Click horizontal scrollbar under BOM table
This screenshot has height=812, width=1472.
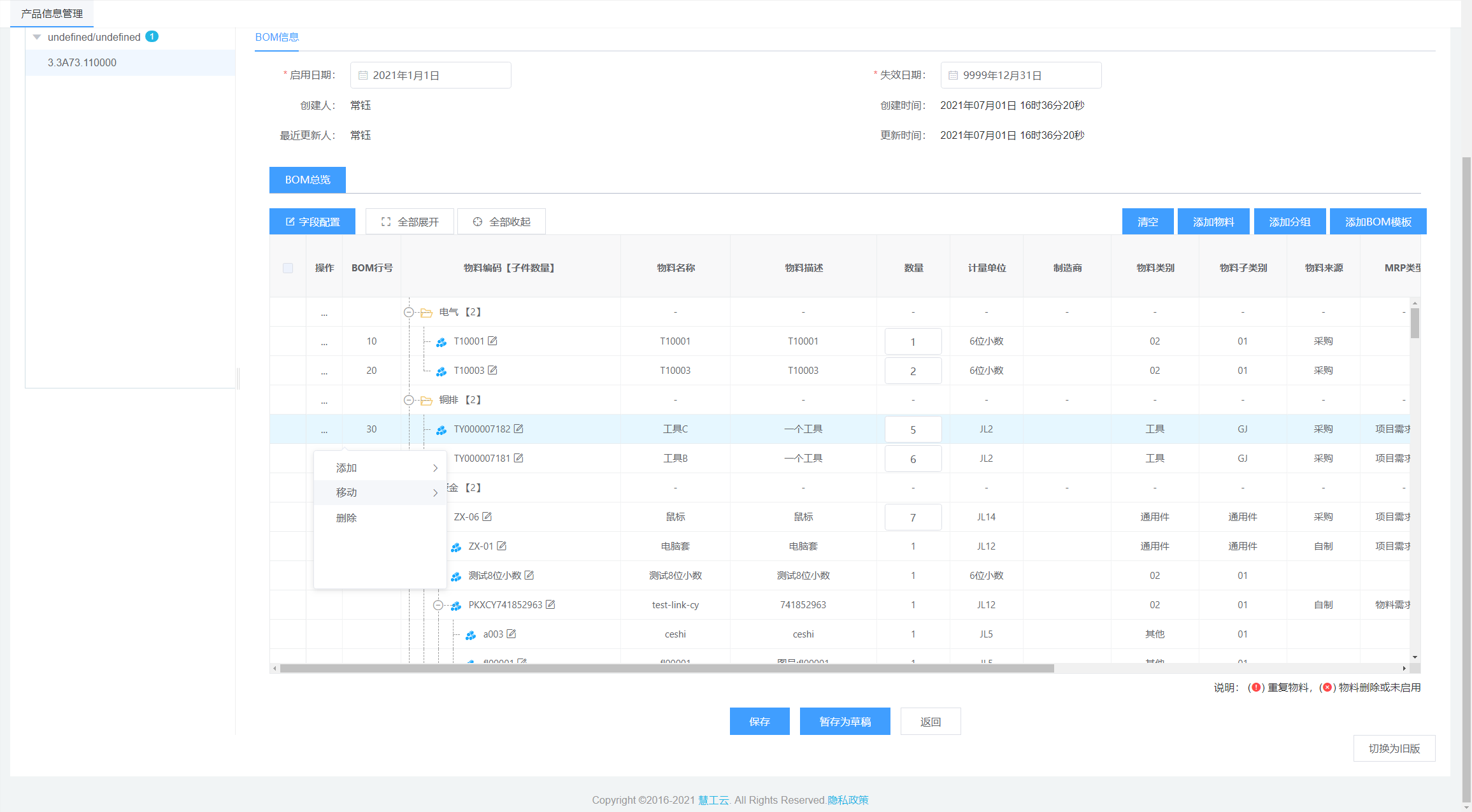tap(666, 668)
